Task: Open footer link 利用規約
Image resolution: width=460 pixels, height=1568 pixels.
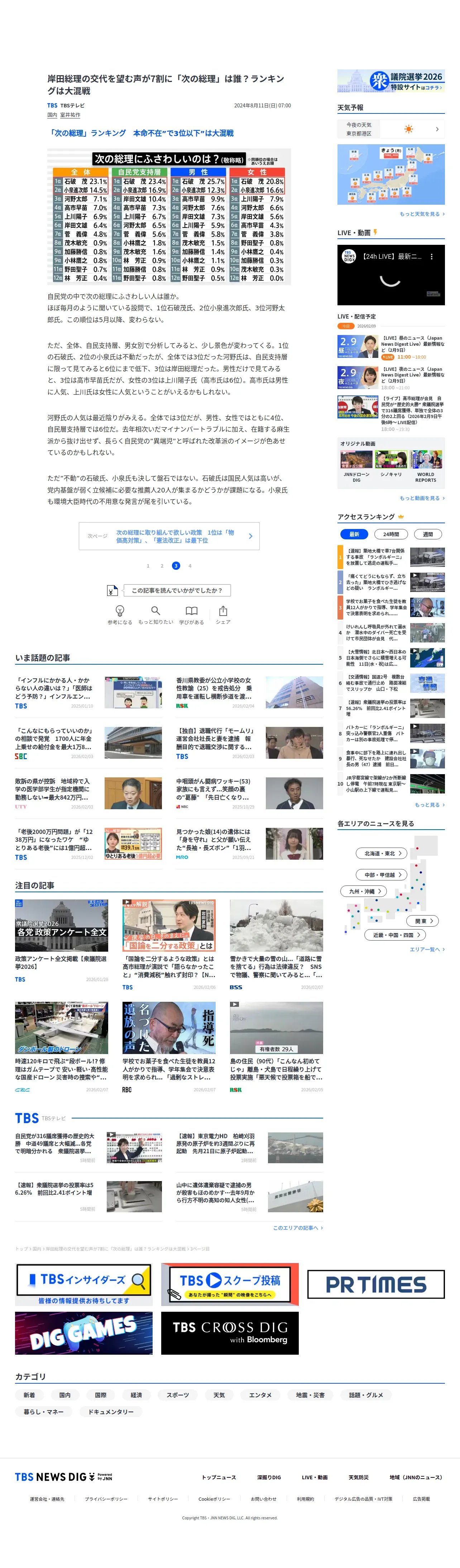Action: (305, 1499)
